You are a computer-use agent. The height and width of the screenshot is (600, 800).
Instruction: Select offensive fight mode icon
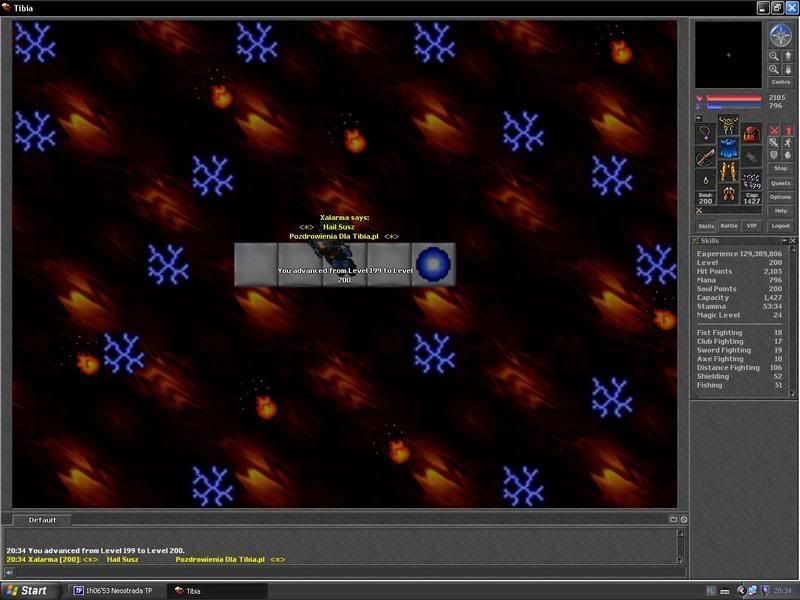pos(774,131)
